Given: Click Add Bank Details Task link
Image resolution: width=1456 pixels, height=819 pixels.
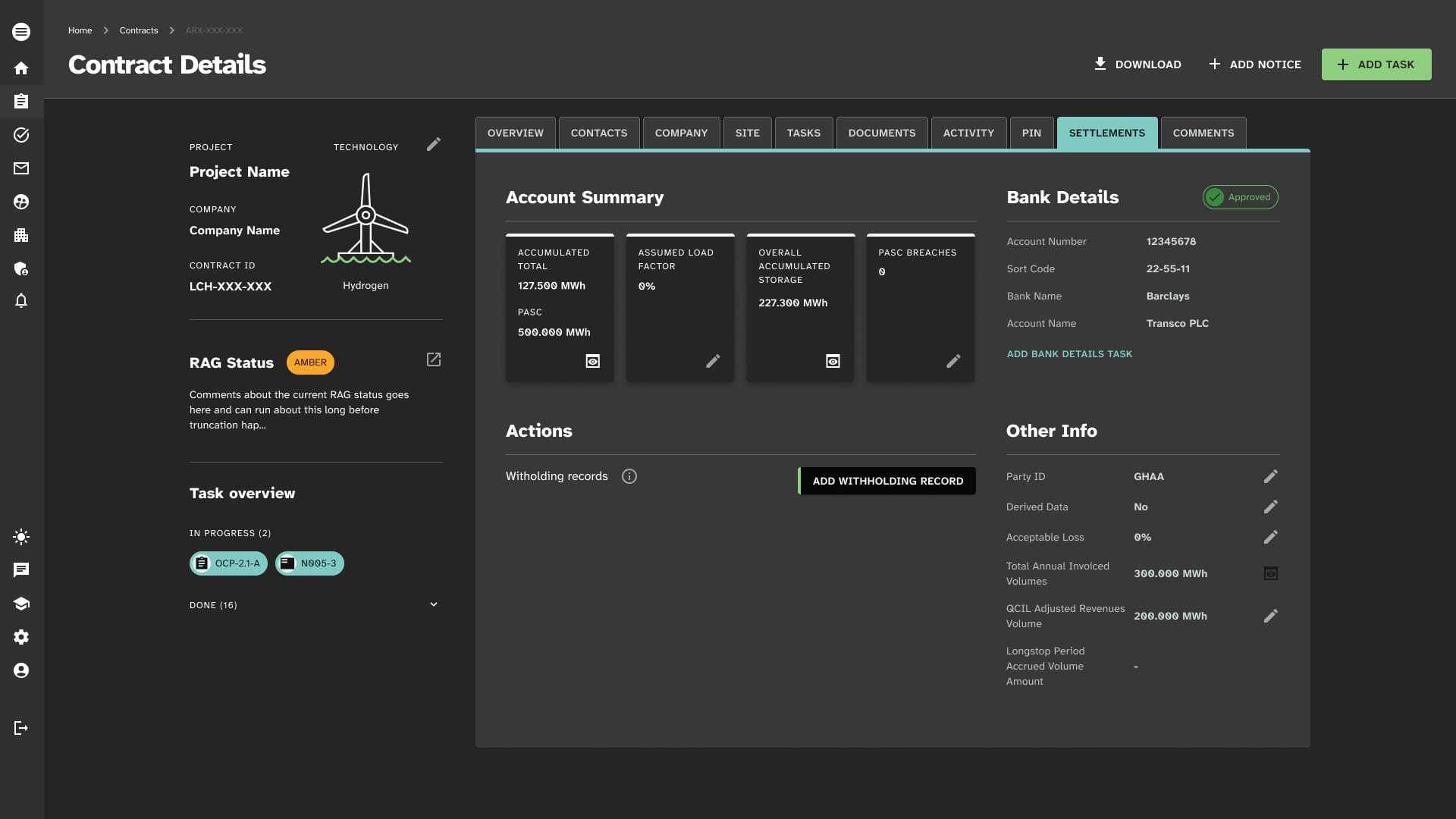Looking at the screenshot, I should 1069,354.
